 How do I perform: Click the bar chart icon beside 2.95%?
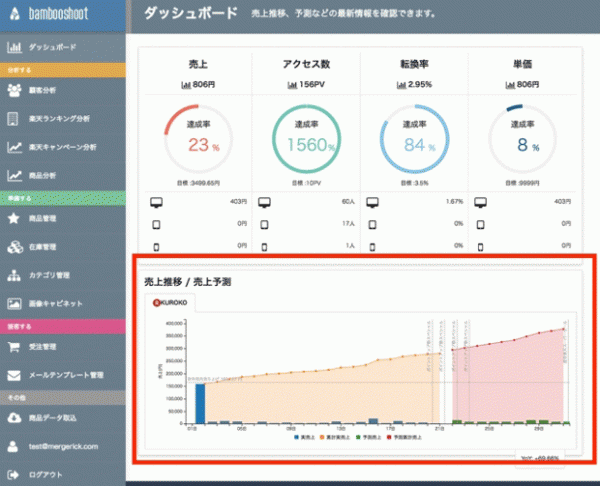pyautogui.click(x=401, y=85)
